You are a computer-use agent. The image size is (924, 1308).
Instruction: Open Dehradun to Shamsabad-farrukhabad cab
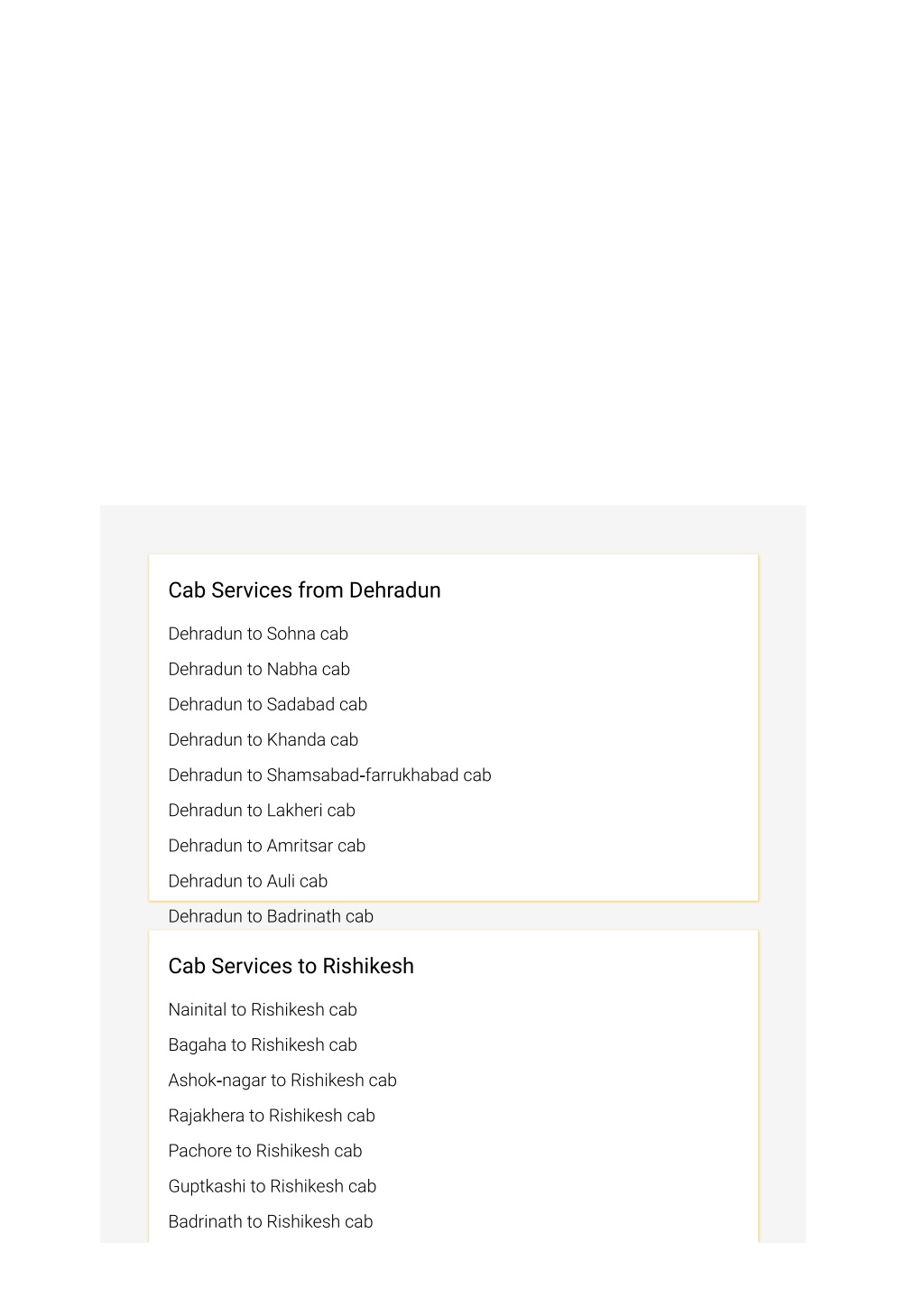pos(329,775)
